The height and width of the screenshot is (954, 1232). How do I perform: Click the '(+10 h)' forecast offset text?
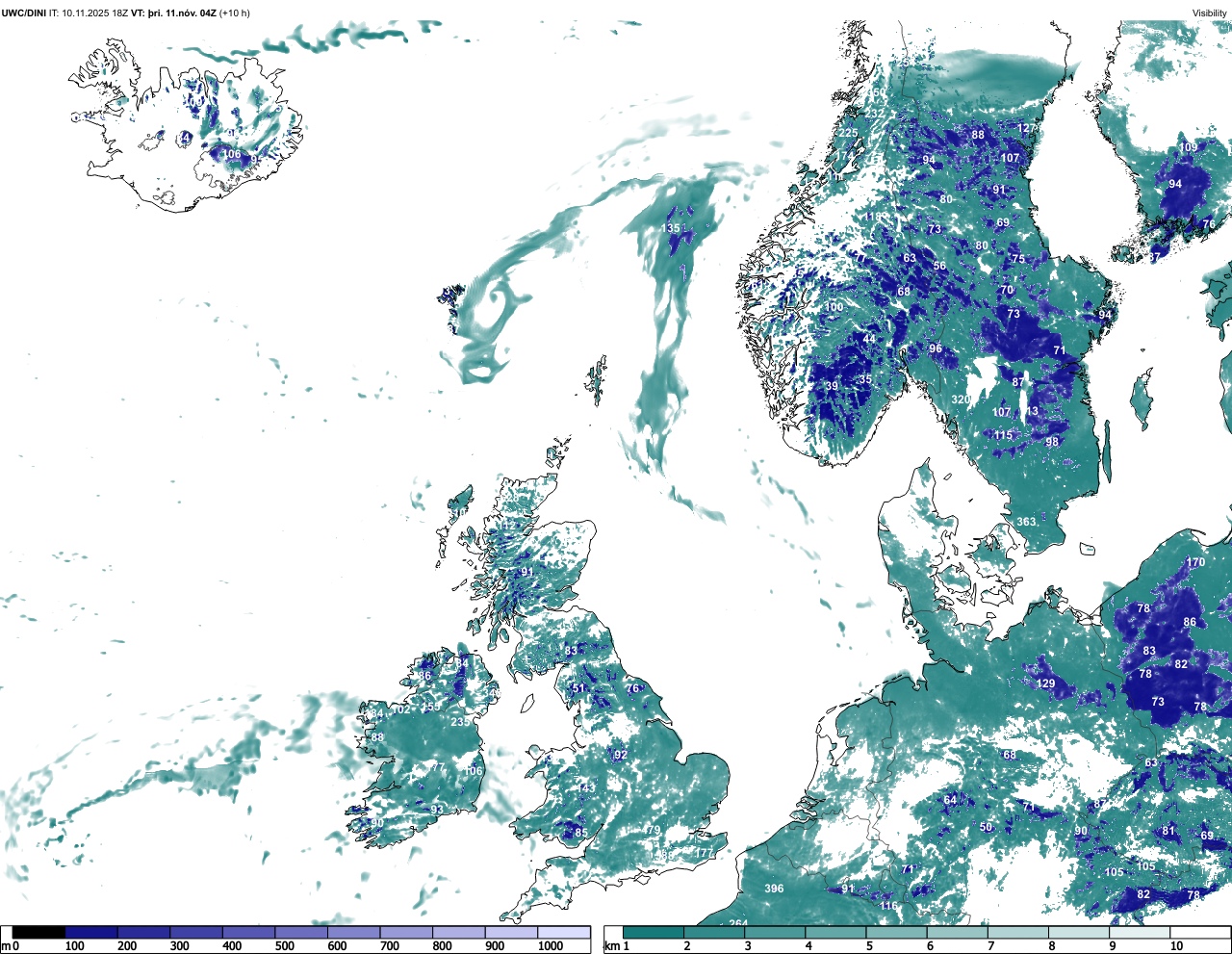pyautogui.click(x=235, y=13)
